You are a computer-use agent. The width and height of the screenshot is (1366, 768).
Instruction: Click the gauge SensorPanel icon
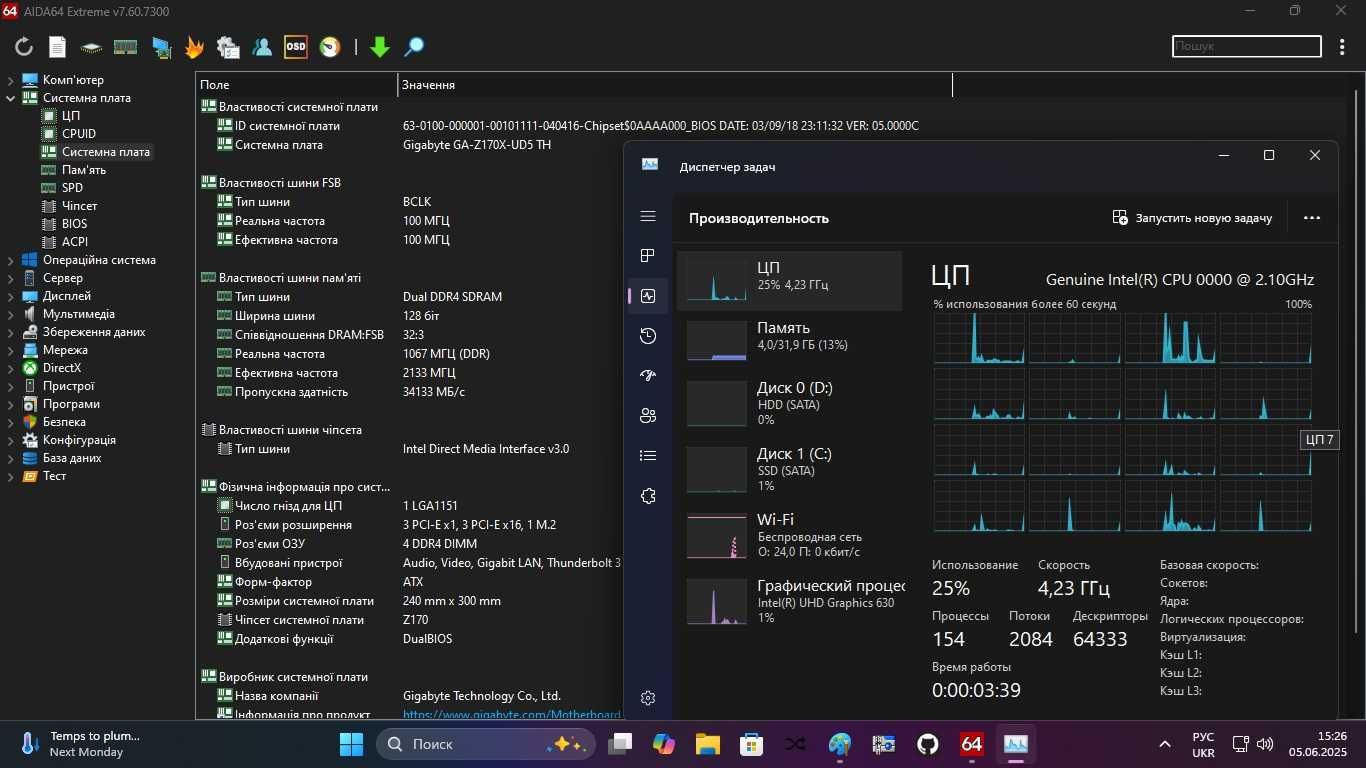click(x=330, y=47)
